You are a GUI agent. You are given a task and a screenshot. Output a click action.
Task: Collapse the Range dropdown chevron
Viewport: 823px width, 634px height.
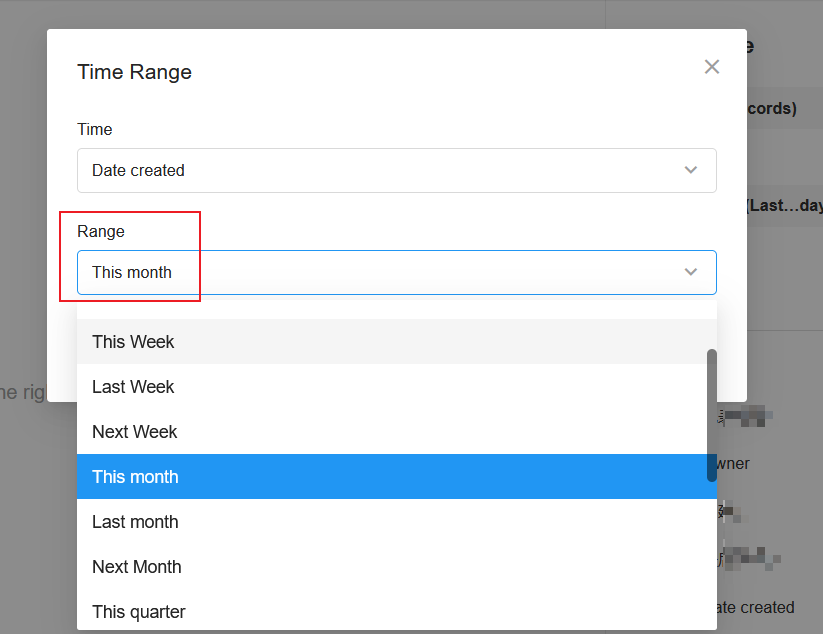coord(691,272)
